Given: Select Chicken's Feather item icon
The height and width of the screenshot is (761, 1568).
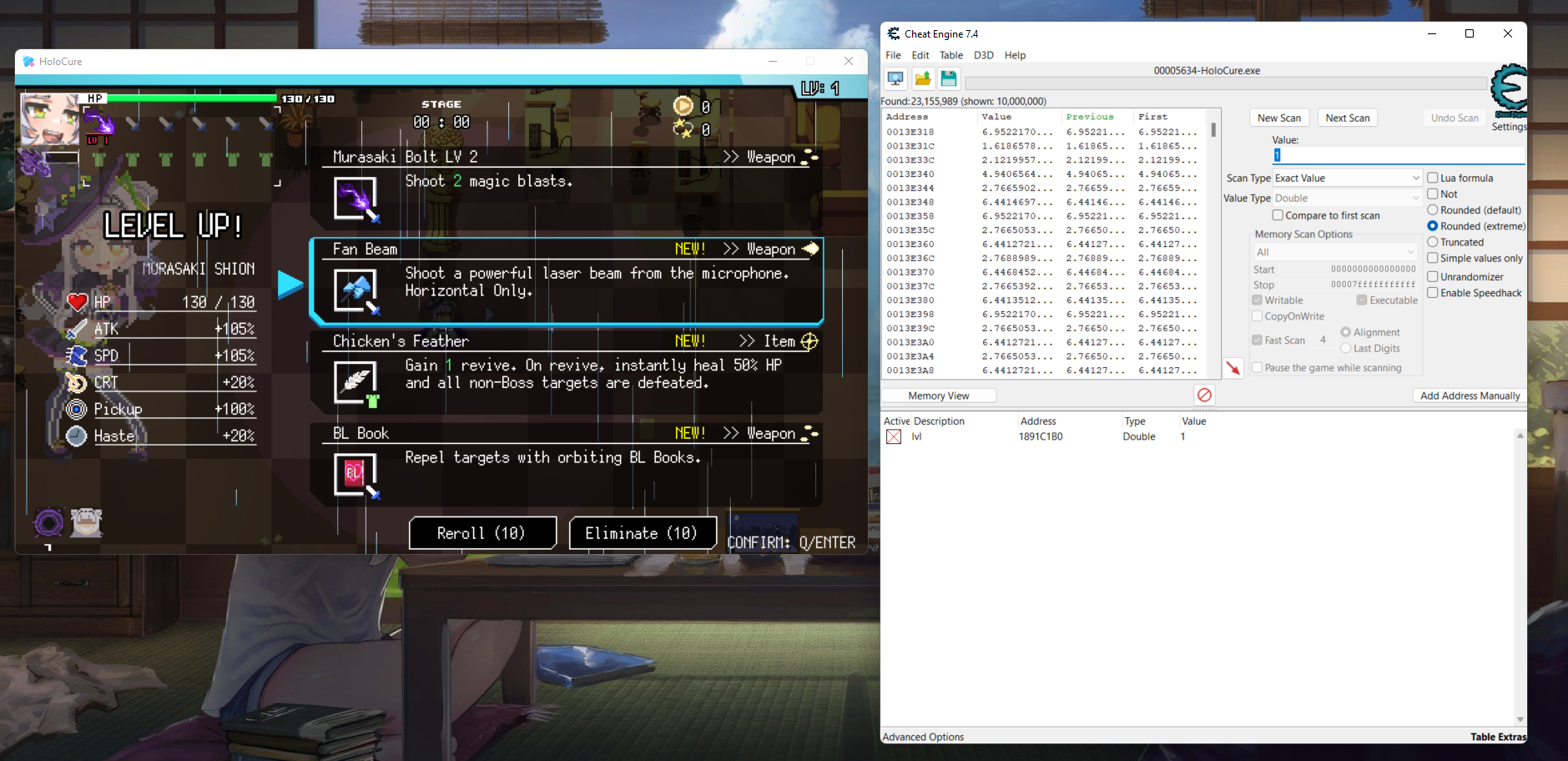Looking at the screenshot, I should (356, 384).
